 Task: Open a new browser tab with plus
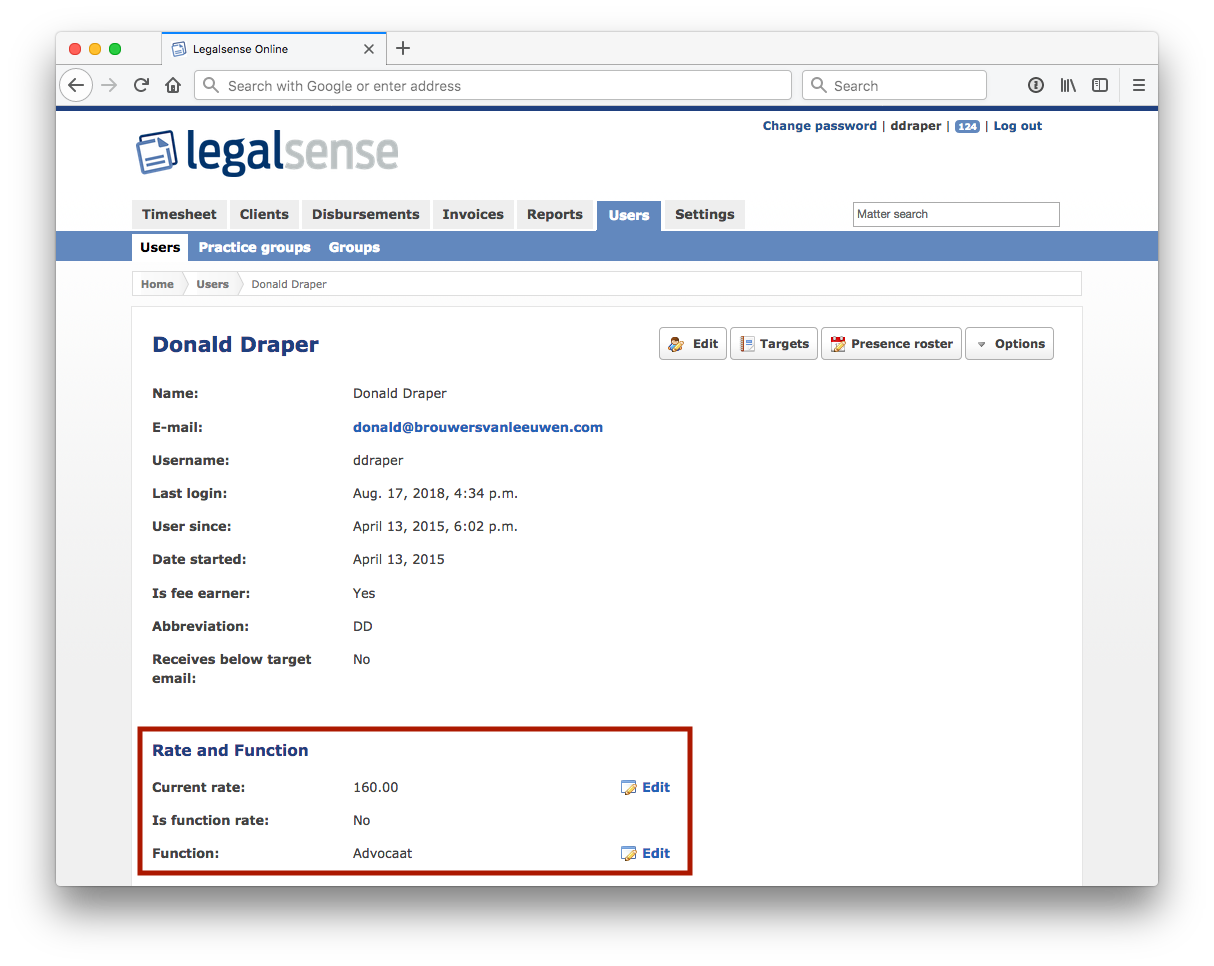pos(403,48)
